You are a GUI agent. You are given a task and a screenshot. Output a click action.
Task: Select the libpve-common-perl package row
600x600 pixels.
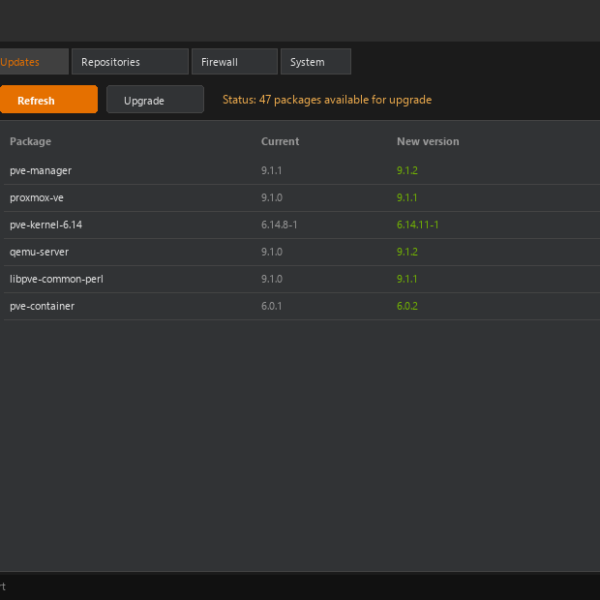(302, 279)
